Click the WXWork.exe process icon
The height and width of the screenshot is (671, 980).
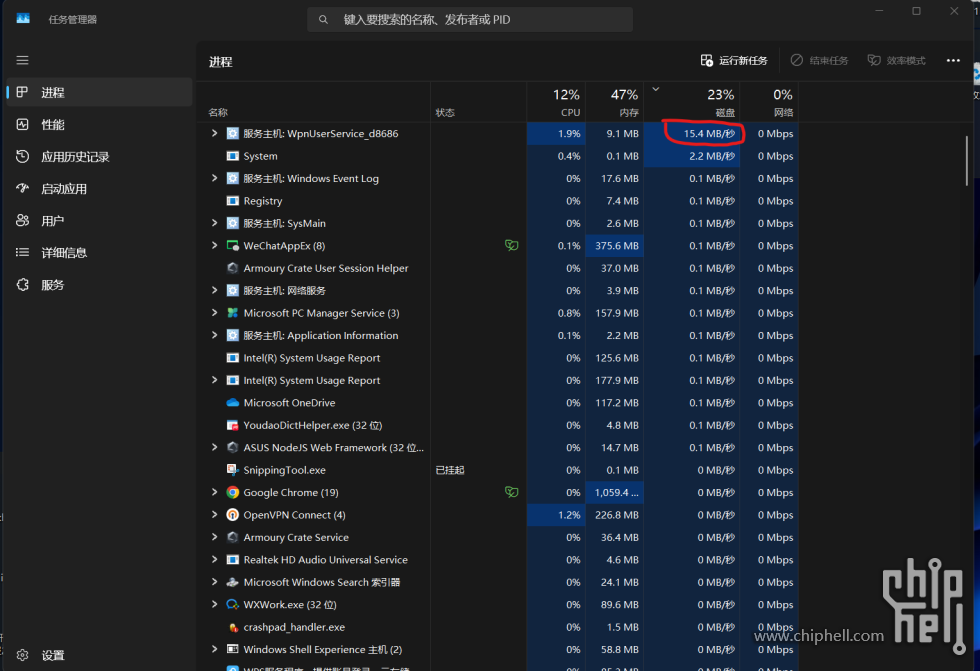coord(232,605)
